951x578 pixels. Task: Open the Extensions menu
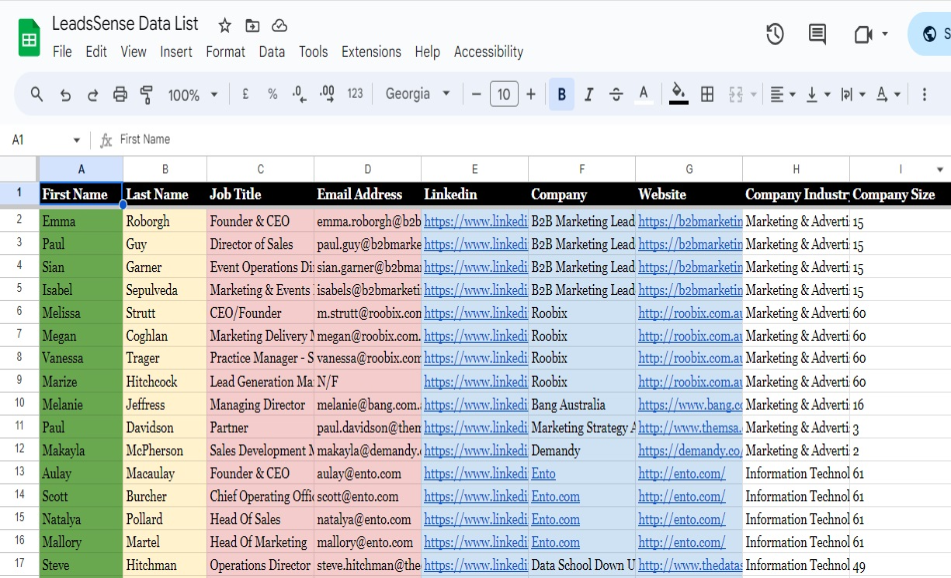click(x=371, y=52)
